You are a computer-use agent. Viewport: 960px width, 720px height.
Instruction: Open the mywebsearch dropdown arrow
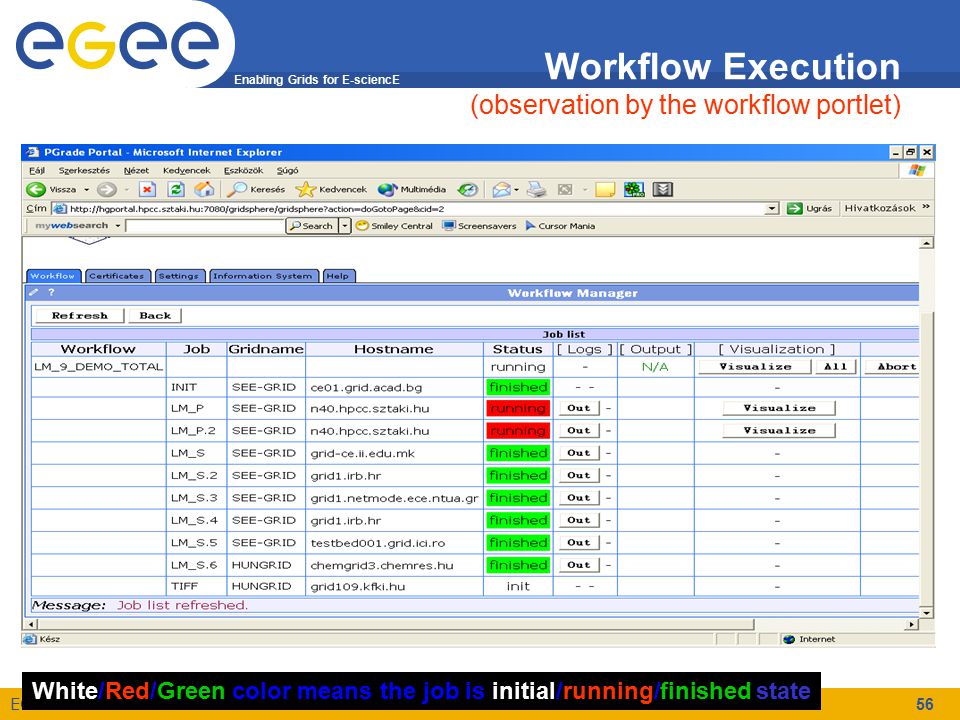point(118,226)
